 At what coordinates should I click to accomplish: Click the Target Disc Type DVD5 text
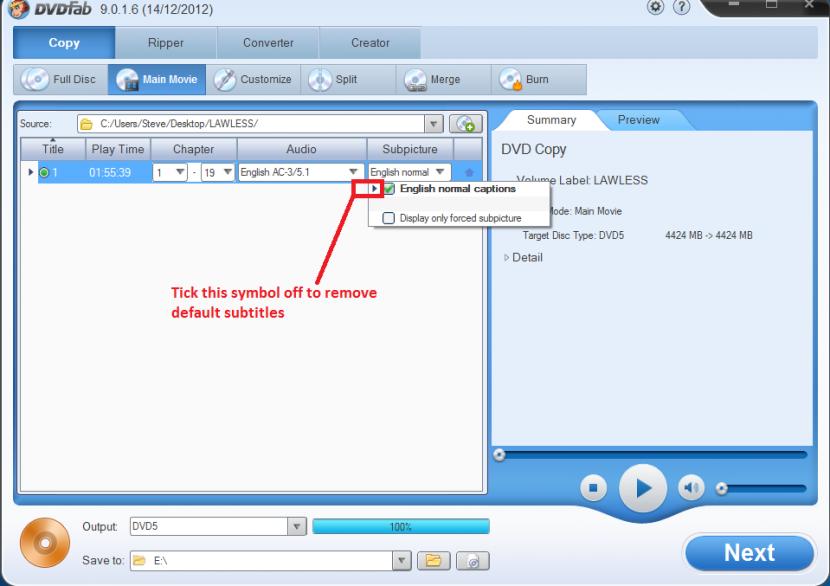click(573, 236)
